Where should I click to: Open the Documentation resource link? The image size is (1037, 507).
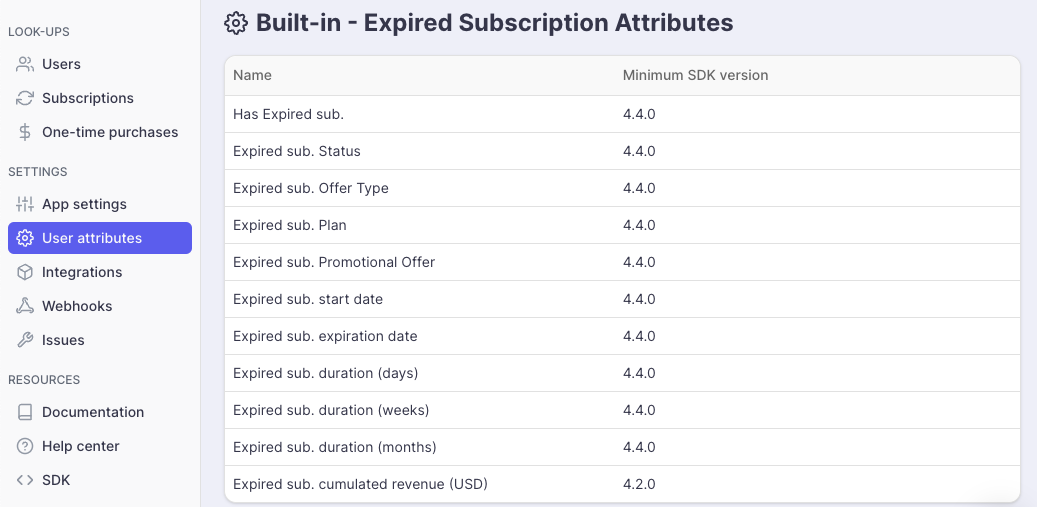click(93, 412)
